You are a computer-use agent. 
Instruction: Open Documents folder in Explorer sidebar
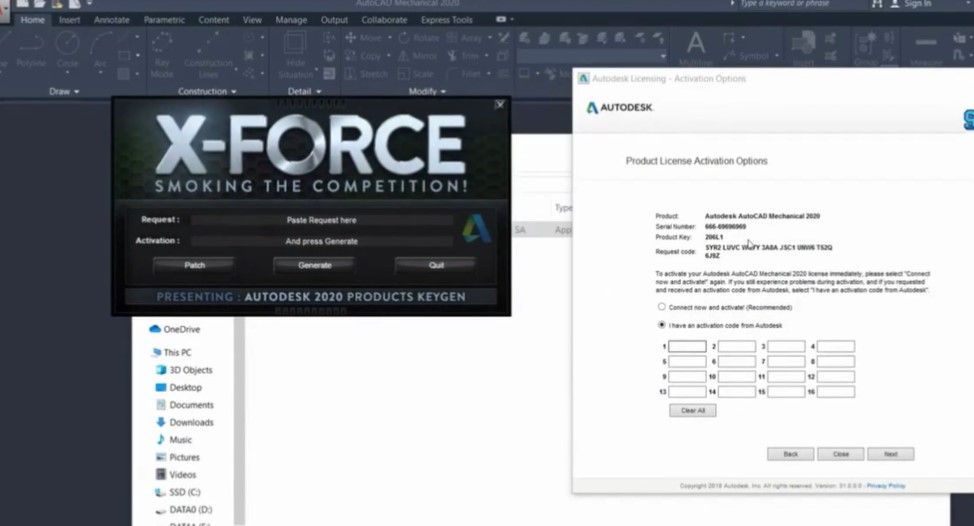(x=184, y=404)
